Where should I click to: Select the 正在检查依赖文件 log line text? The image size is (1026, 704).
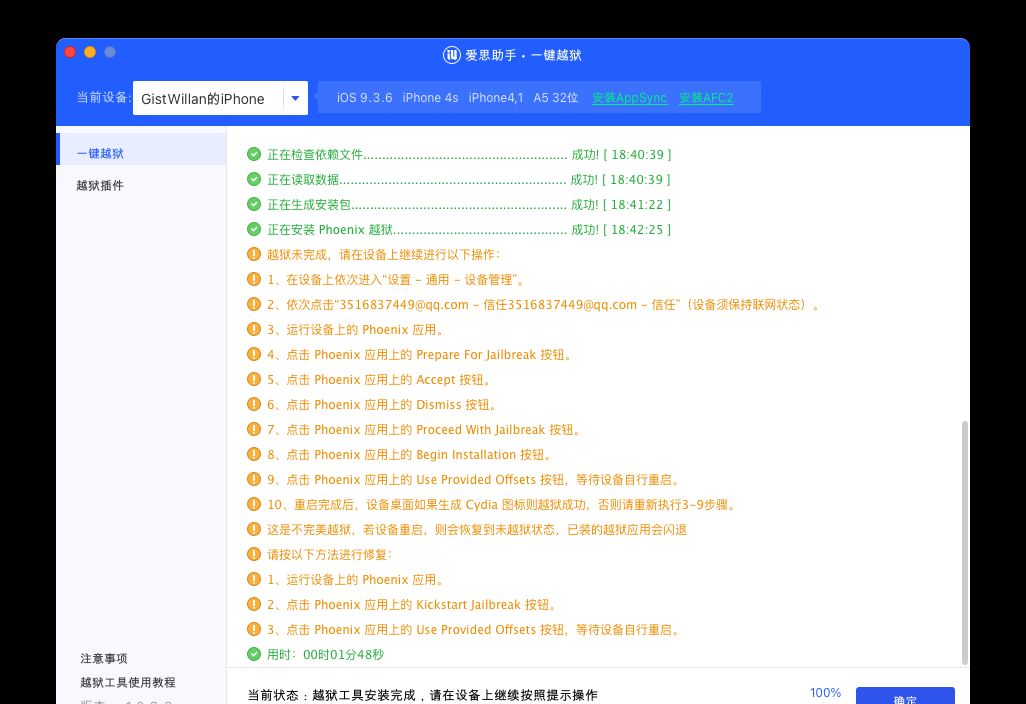pyautogui.click(x=469, y=154)
